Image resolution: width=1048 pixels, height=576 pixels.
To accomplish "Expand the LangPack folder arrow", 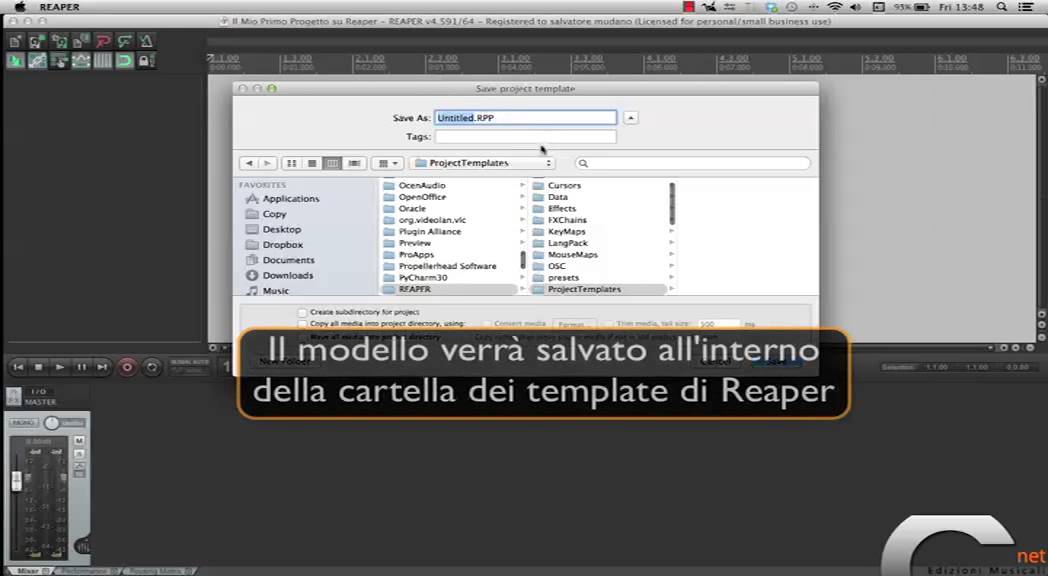I will 671,243.
